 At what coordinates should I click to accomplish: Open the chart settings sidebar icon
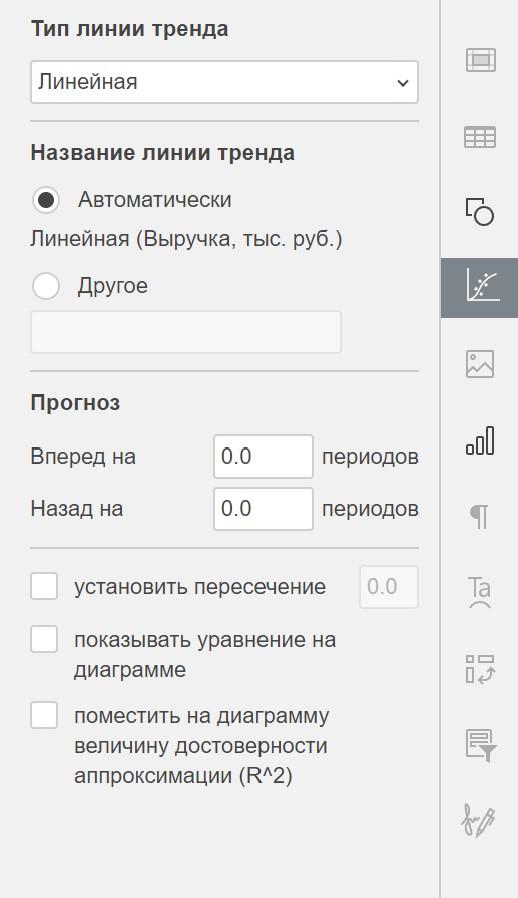click(480, 441)
